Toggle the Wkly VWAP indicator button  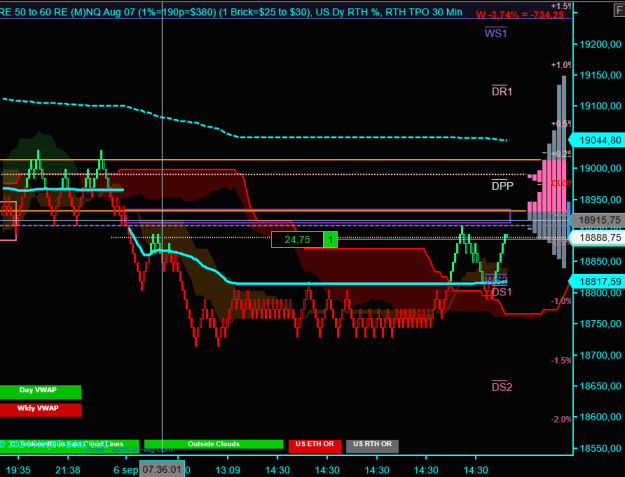pyautogui.click(x=40, y=410)
